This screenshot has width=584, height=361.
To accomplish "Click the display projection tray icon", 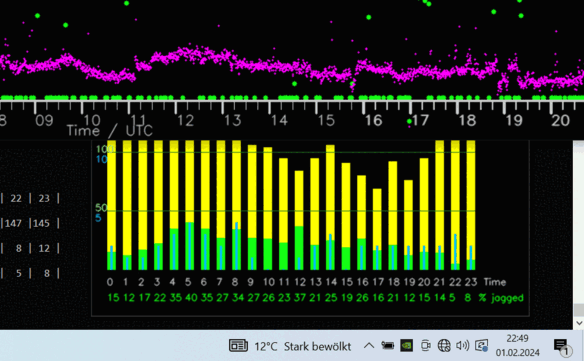I will [x=481, y=346].
